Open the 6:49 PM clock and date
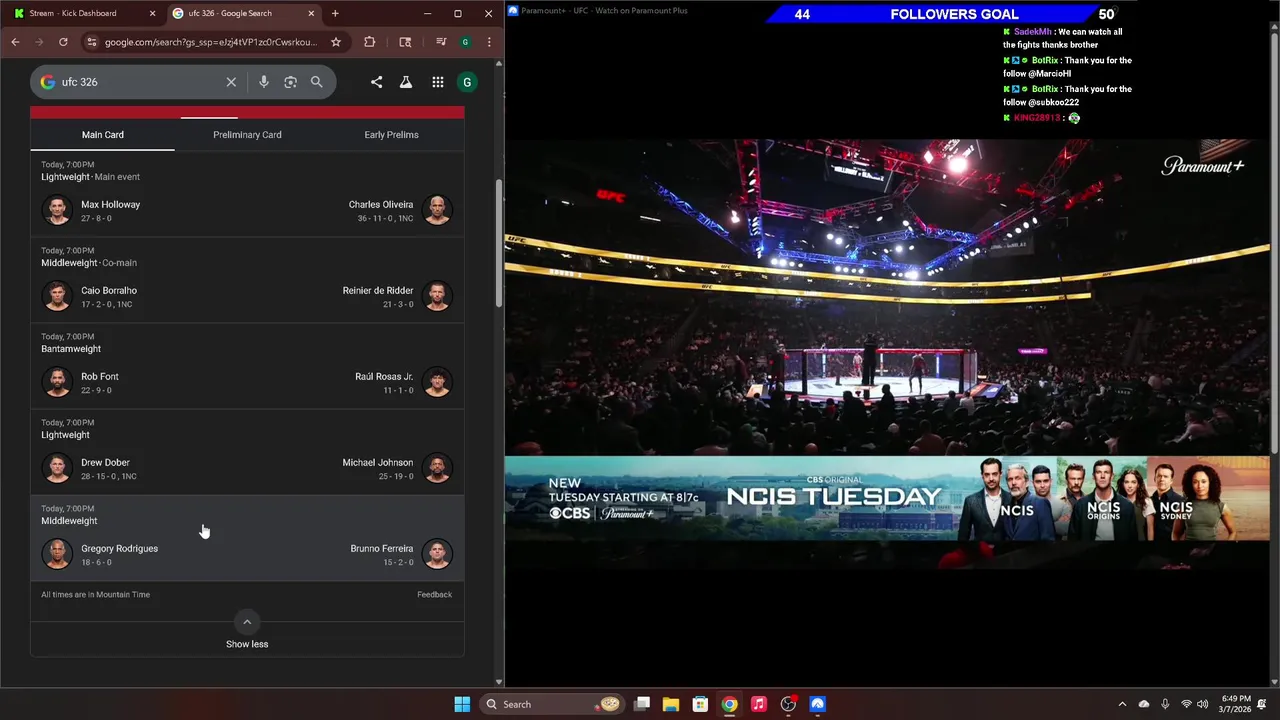This screenshot has width=1280, height=720. point(1236,704)
